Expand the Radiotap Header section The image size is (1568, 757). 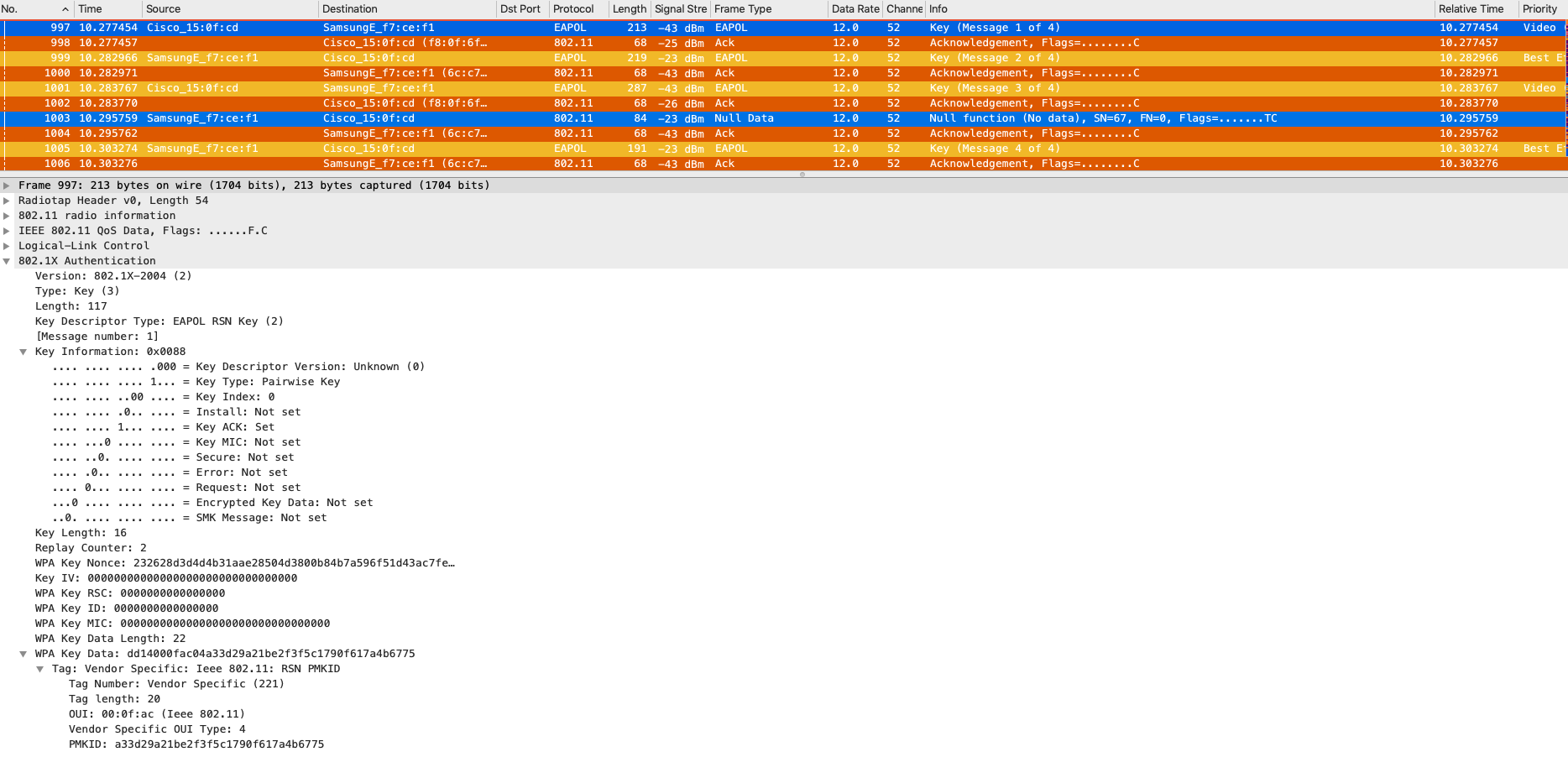(x=7, y=201)
